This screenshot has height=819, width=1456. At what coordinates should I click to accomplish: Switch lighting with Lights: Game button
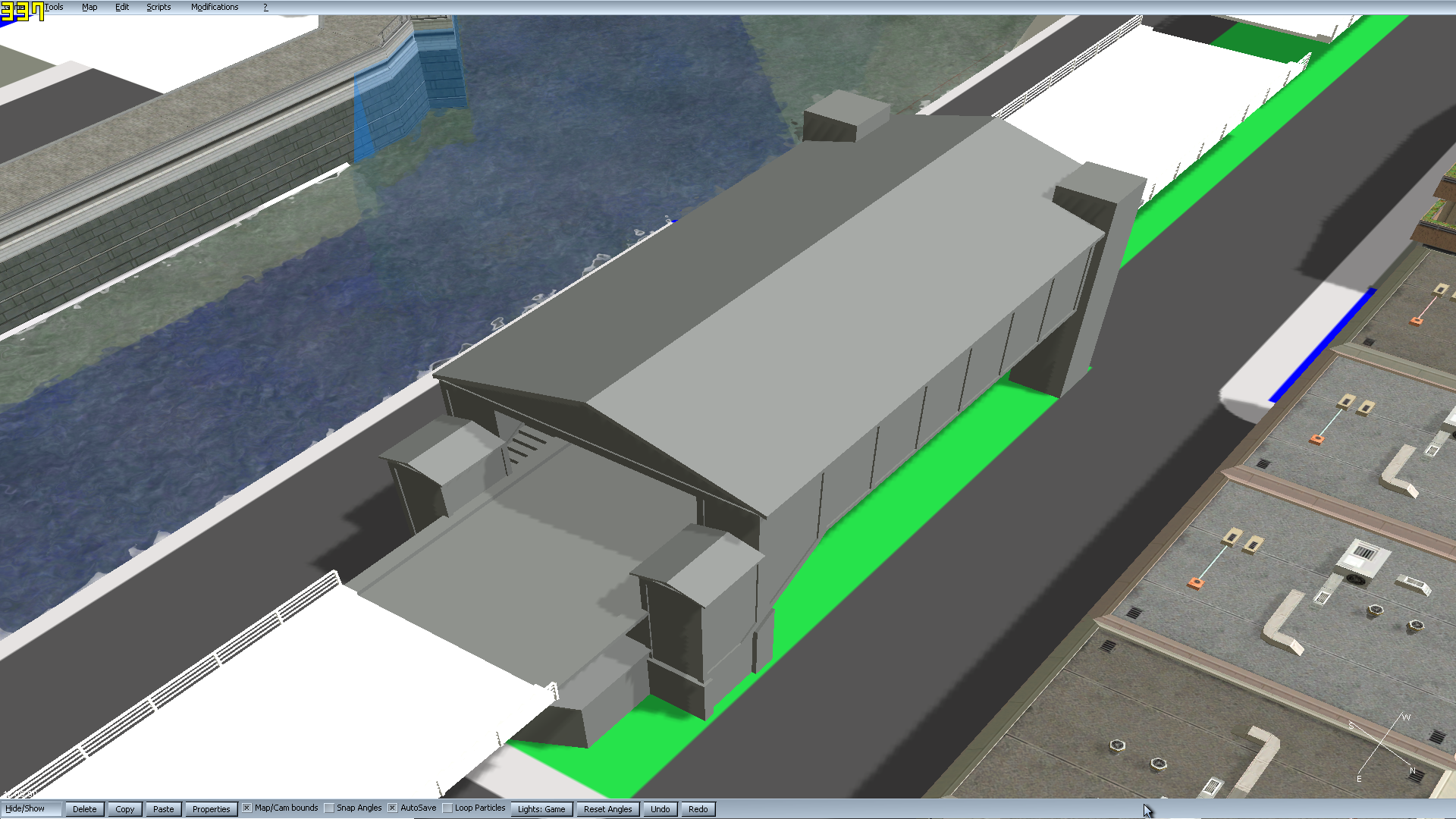tap(541, 809)
